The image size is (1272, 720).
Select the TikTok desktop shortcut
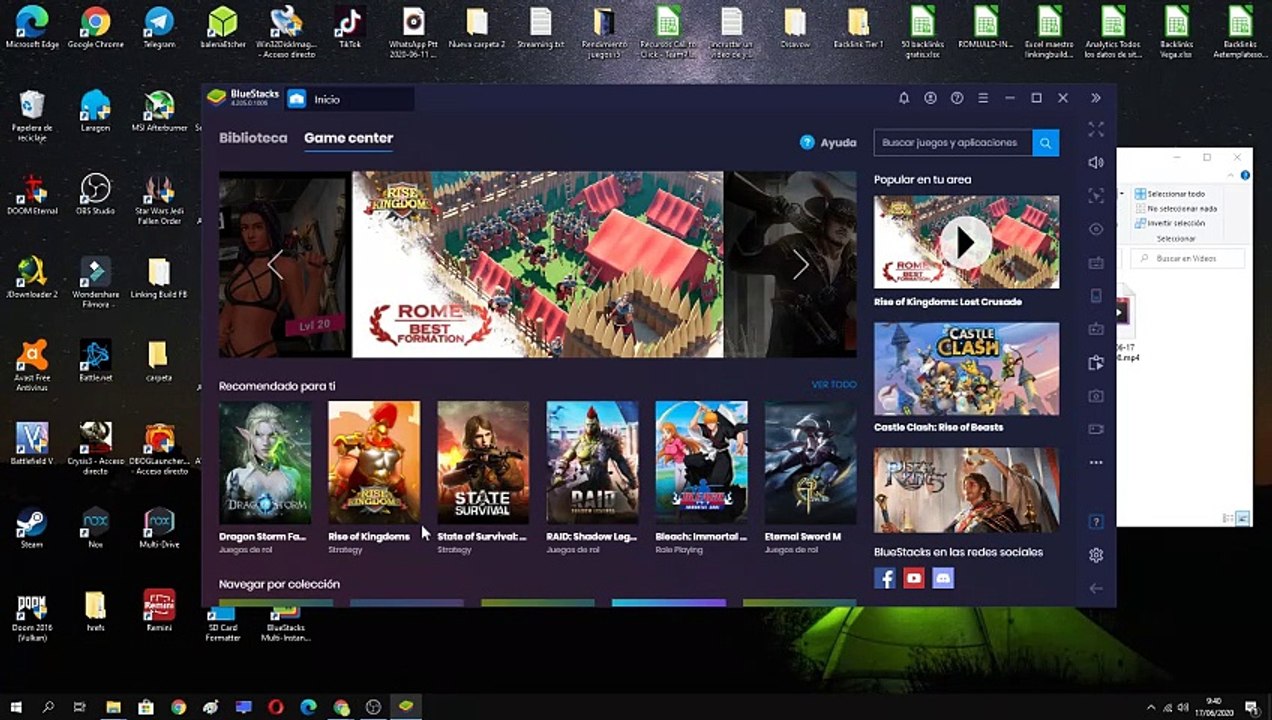[x=350, y=29]
